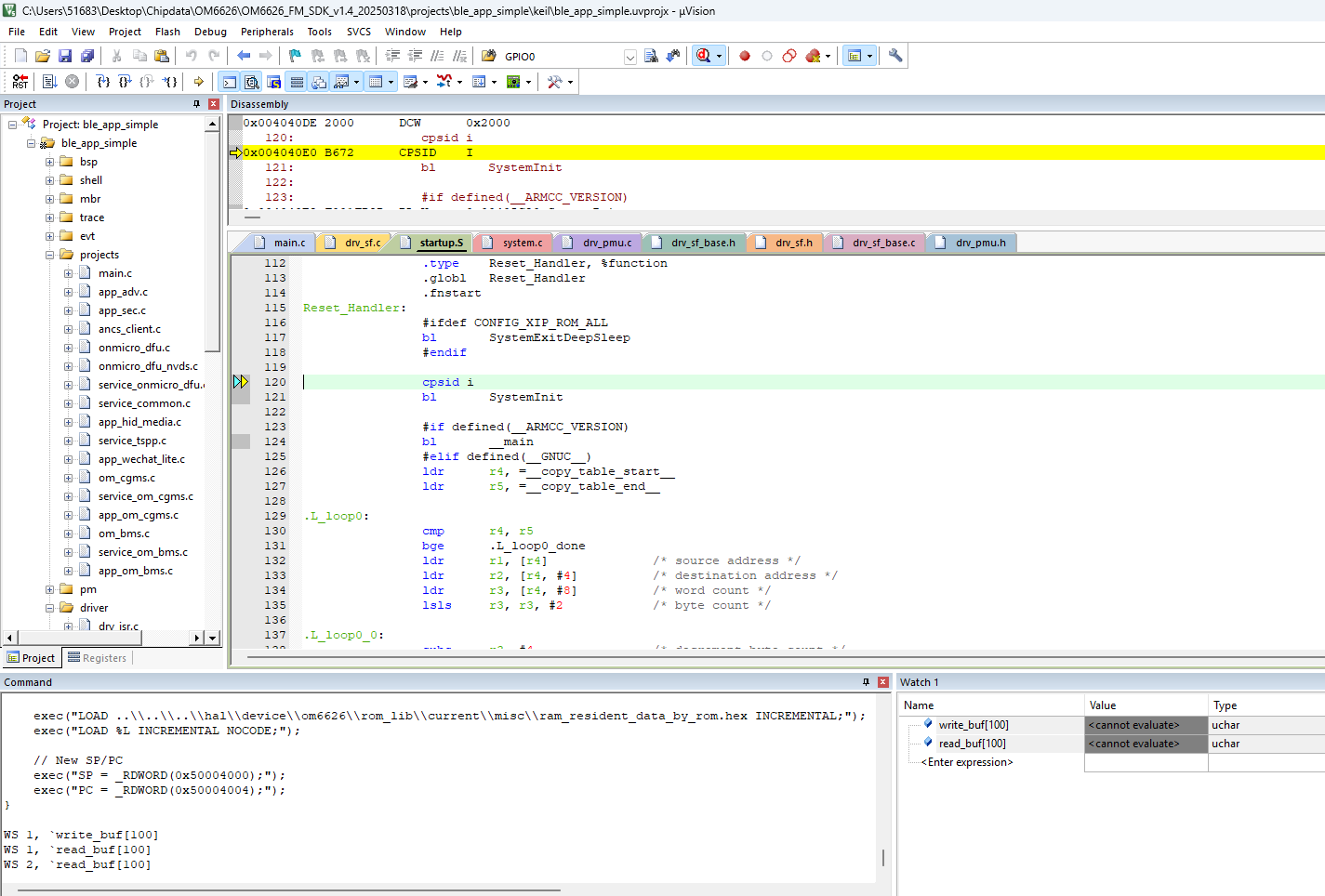Select om_bms.c in the project tree
The width and height of the screenshot is (1325, 896).
click(124, 534)
